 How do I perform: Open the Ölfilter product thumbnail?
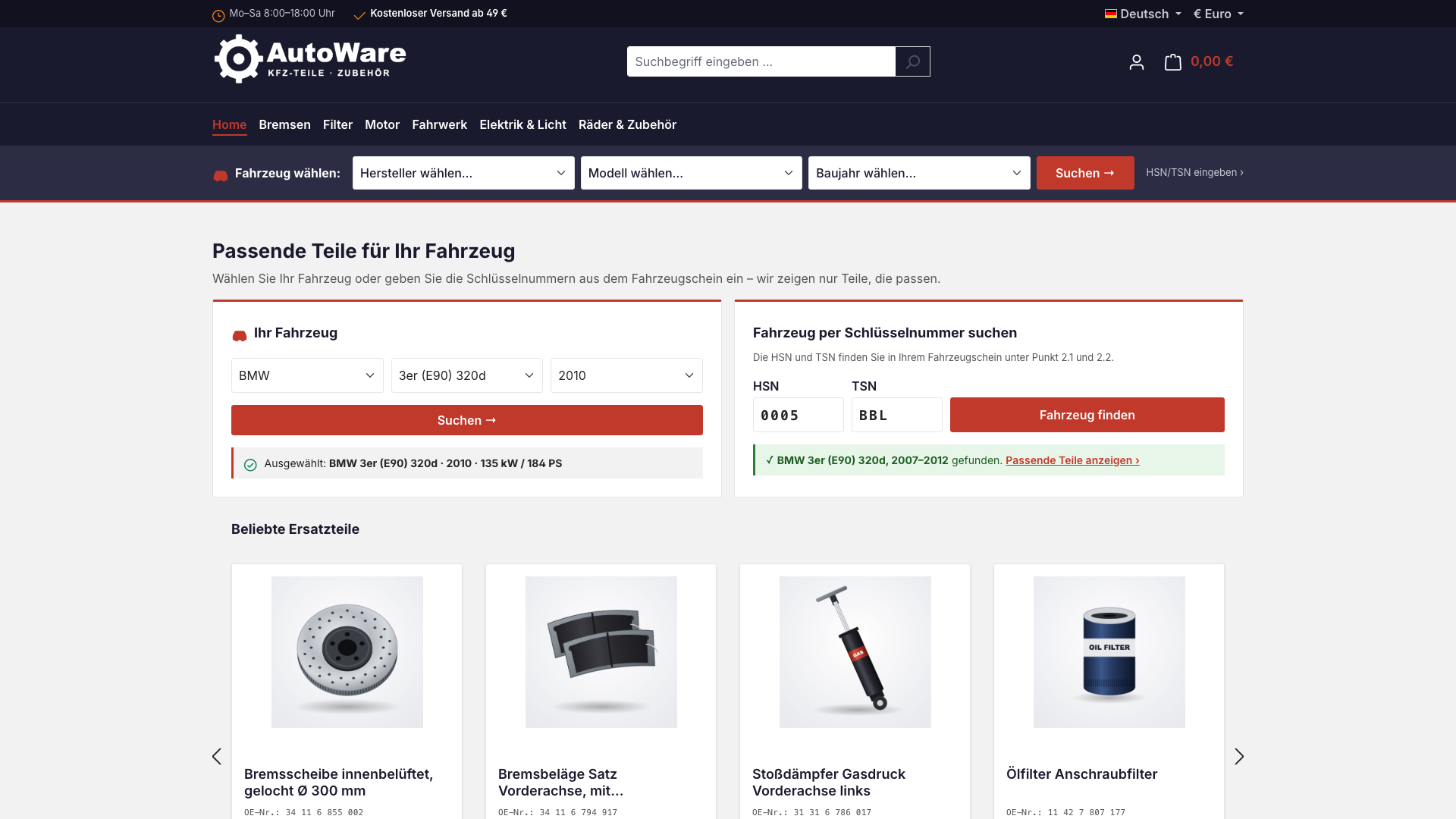[1109, 652]
